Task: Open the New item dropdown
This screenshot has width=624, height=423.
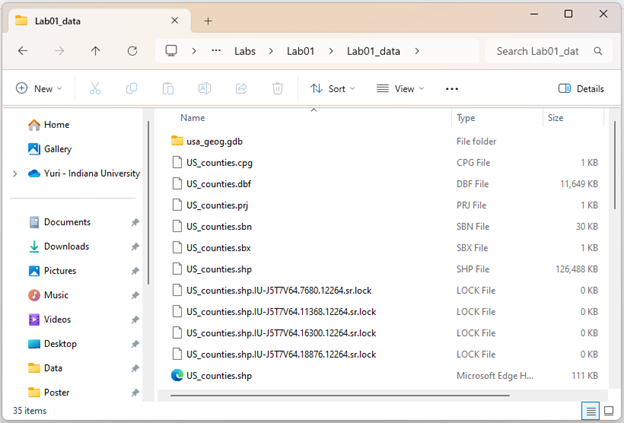Action: click(39, 88)
